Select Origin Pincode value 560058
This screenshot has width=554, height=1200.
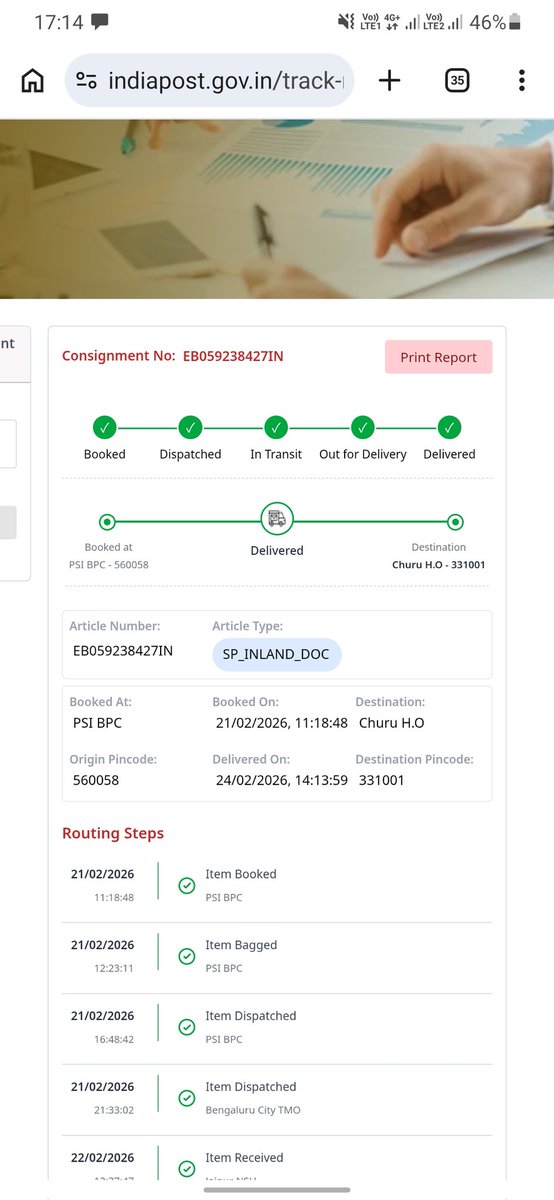tap(96, 780)
